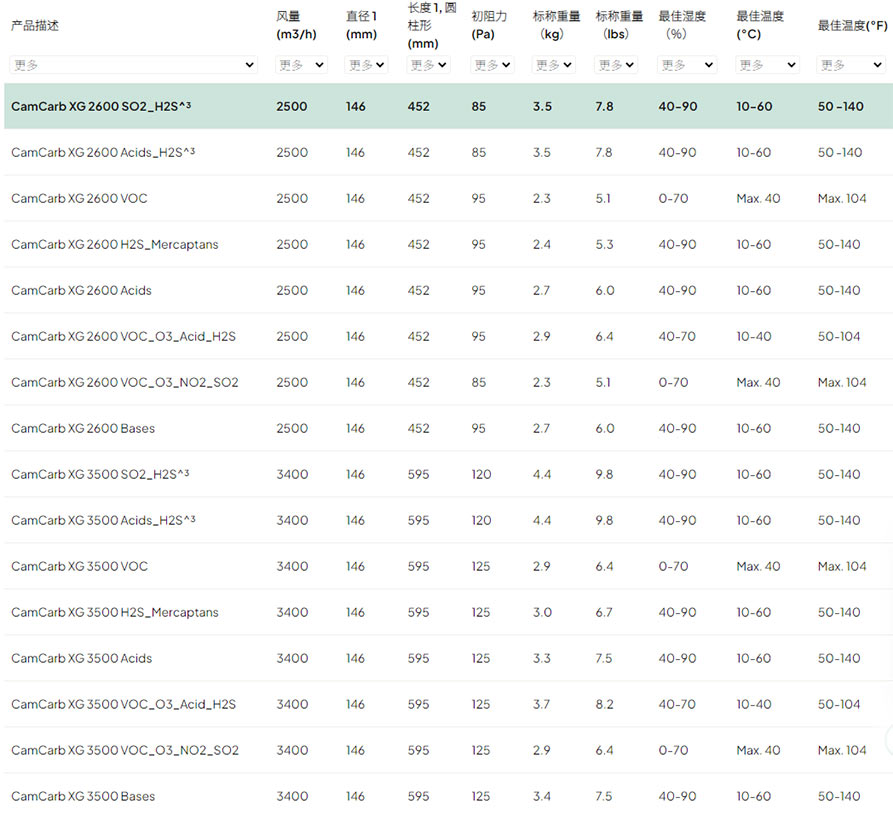Click weight 3.5 kg in XG 2600 Acids_H2S^3 row
893x815 pixels.
tap(542, 153)
